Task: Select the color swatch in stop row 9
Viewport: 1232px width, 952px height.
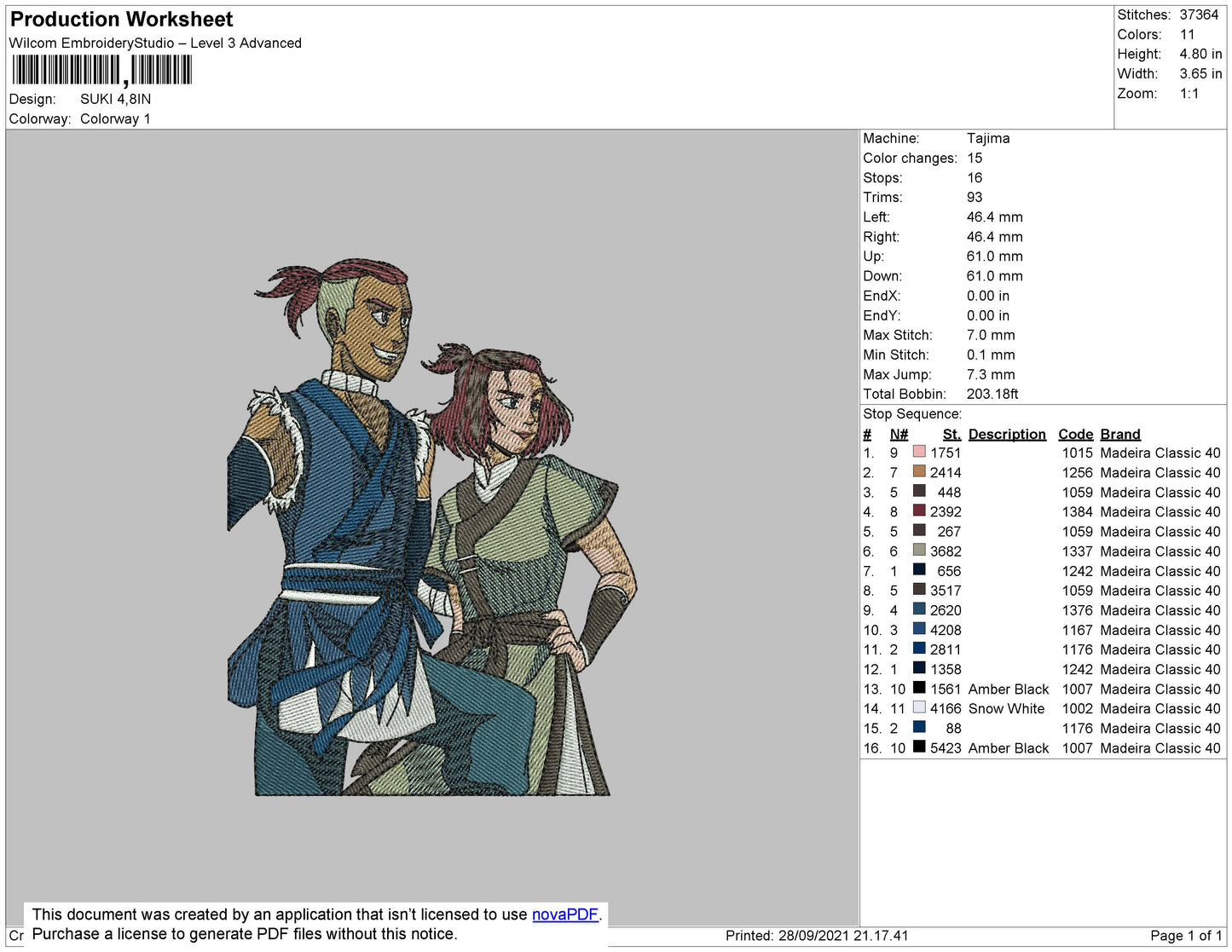Action: [x=919, y=609]
